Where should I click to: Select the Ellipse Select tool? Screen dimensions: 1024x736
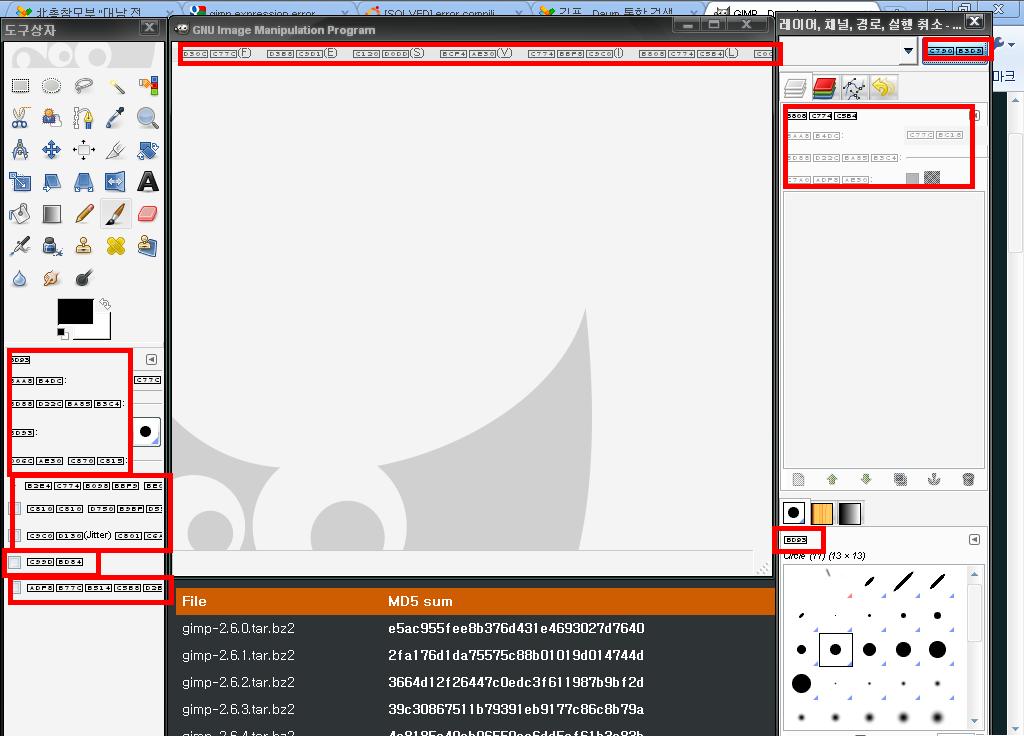coord(52,86)
